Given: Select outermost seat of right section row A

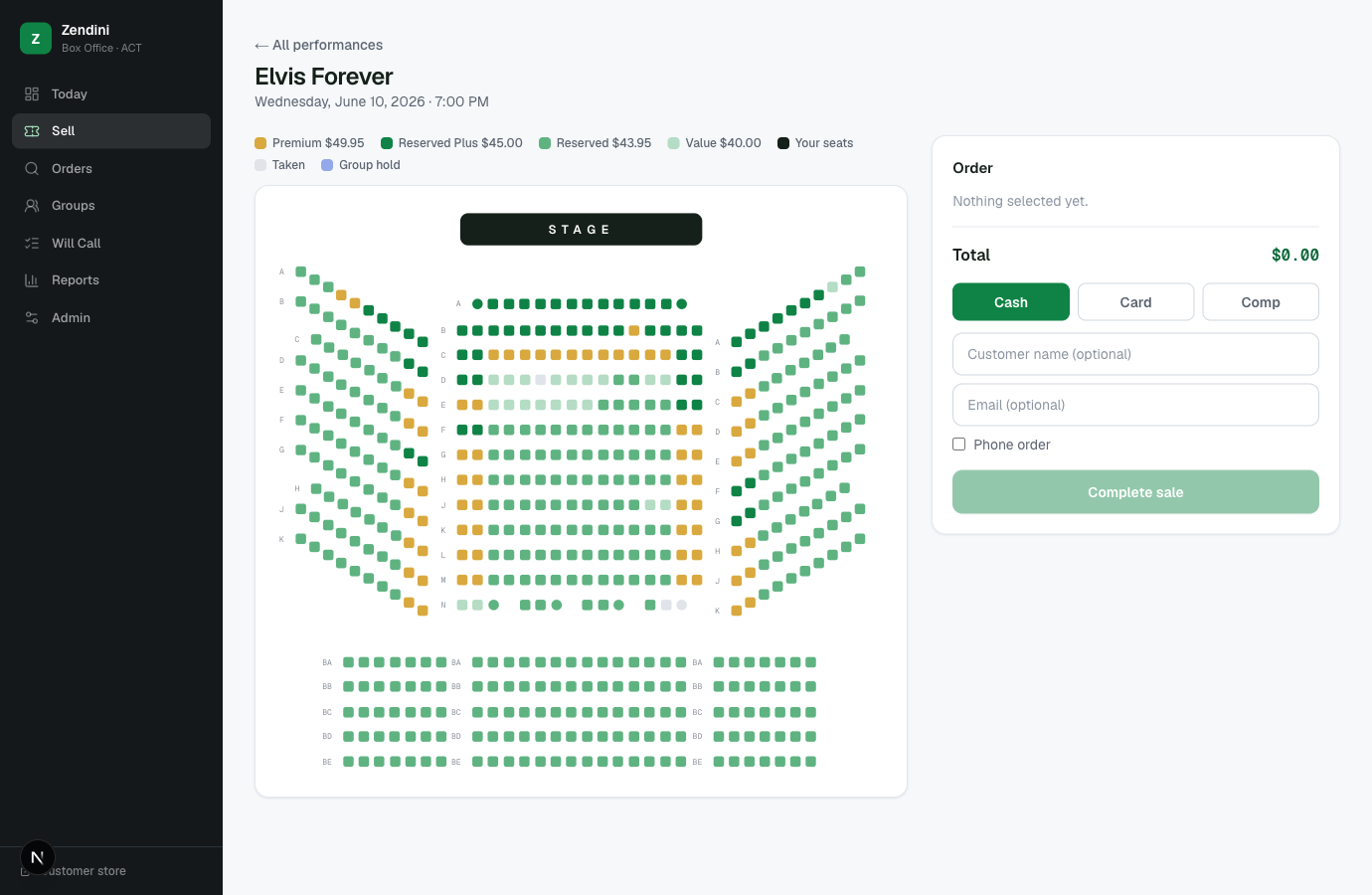Looking at the screenshot, I should click(860, 271).
